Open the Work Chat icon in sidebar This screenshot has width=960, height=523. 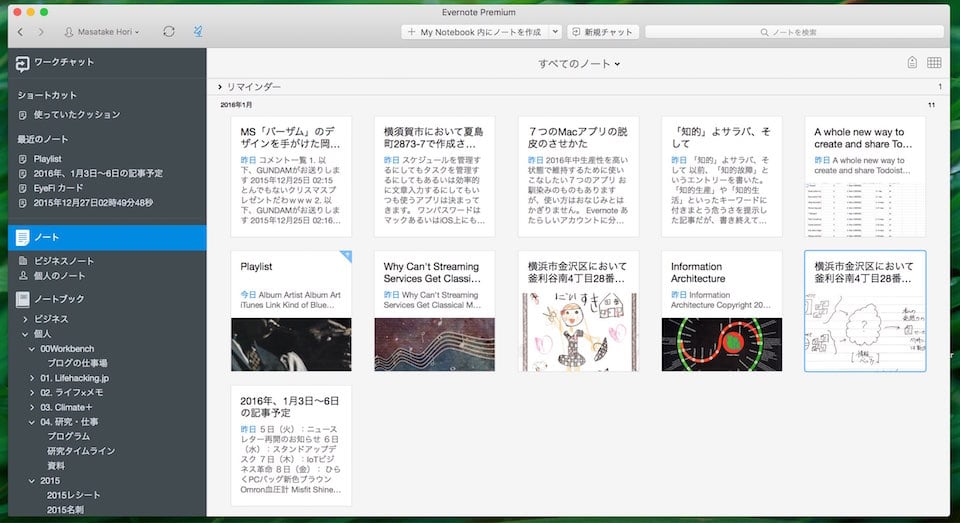coord(23,63)
